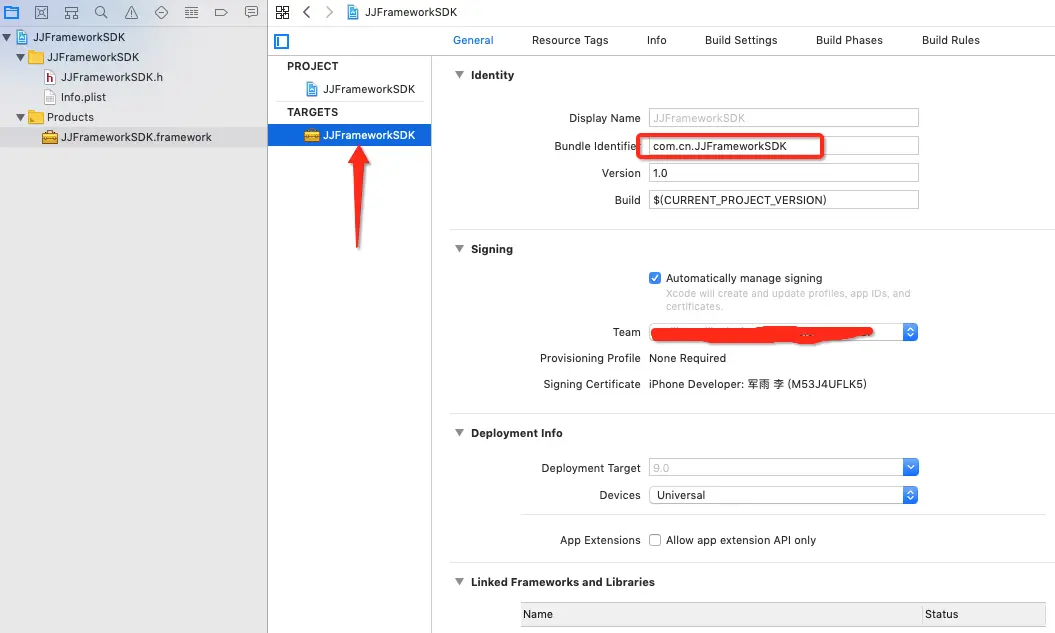The image size is (1055, 633).
Task: Enable Allow app extension API only
Action: click(655, 540)
